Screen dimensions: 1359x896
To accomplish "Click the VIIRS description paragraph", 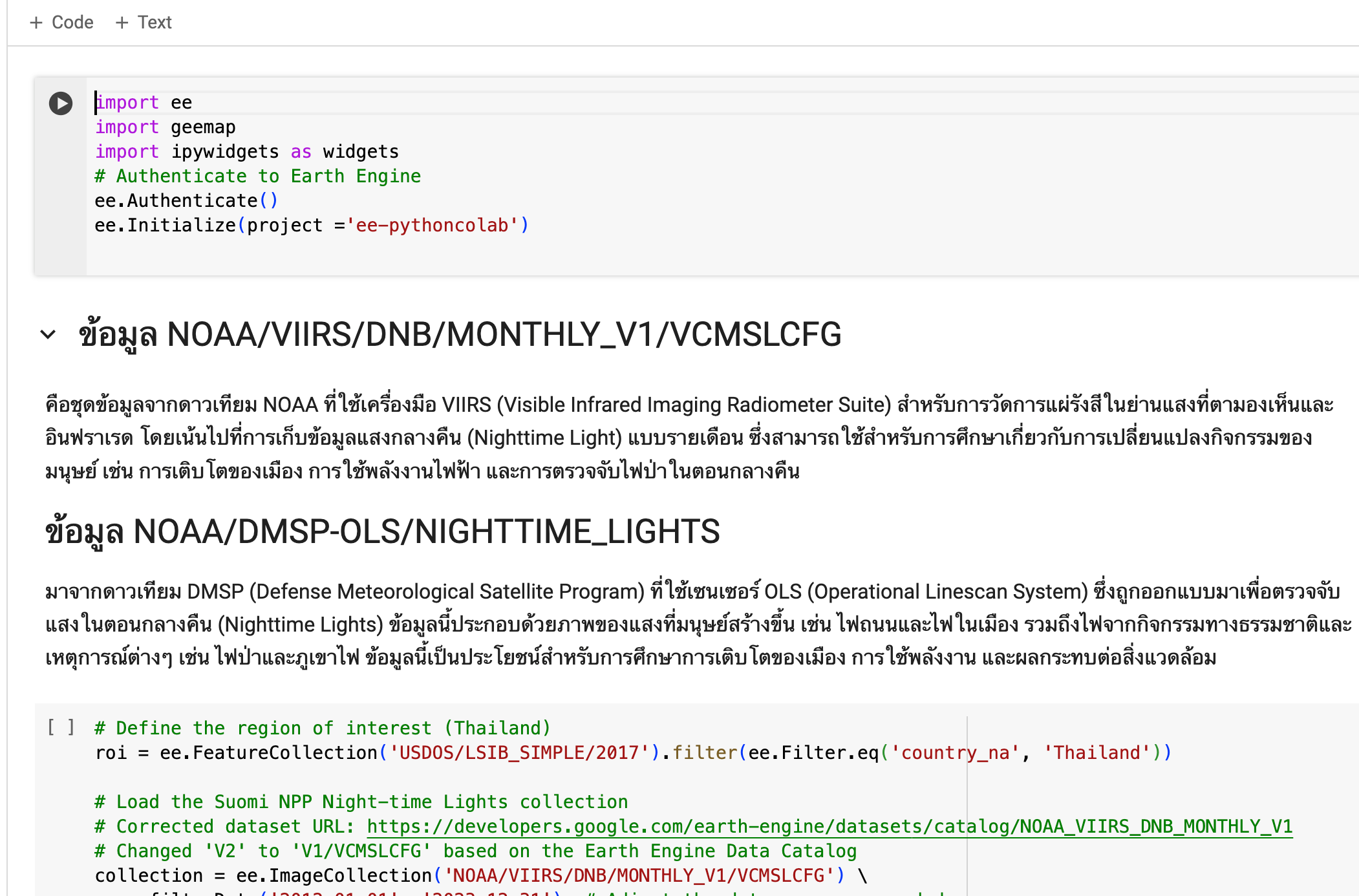I will pos(689,438).
